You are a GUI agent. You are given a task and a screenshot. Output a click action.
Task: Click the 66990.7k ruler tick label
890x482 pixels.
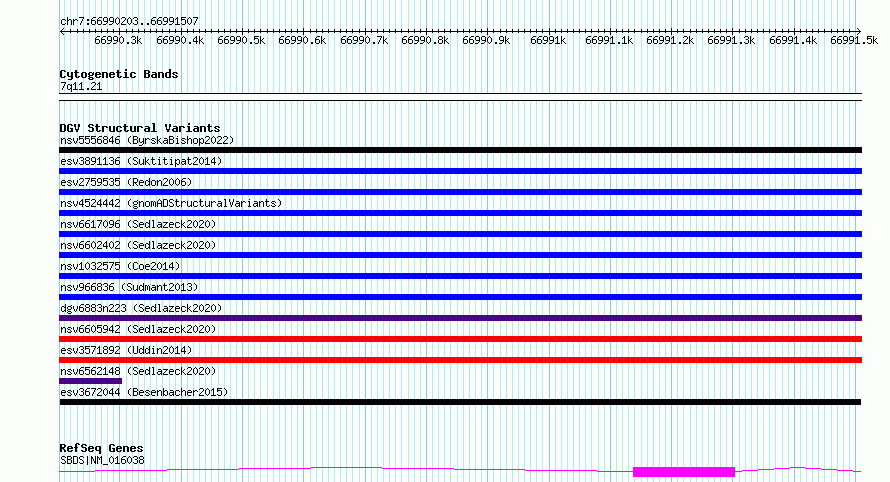[x=364, y=41]
